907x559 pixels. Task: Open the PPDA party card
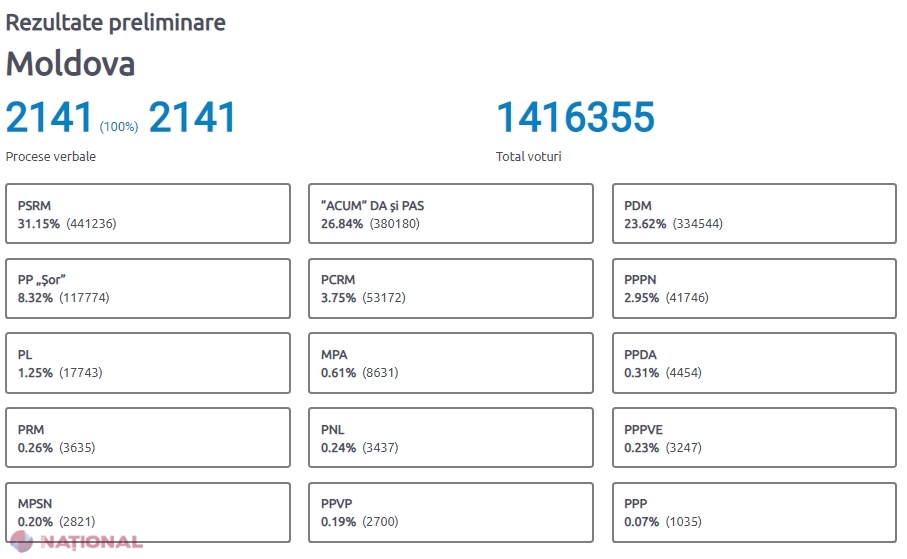pos(754,363)
